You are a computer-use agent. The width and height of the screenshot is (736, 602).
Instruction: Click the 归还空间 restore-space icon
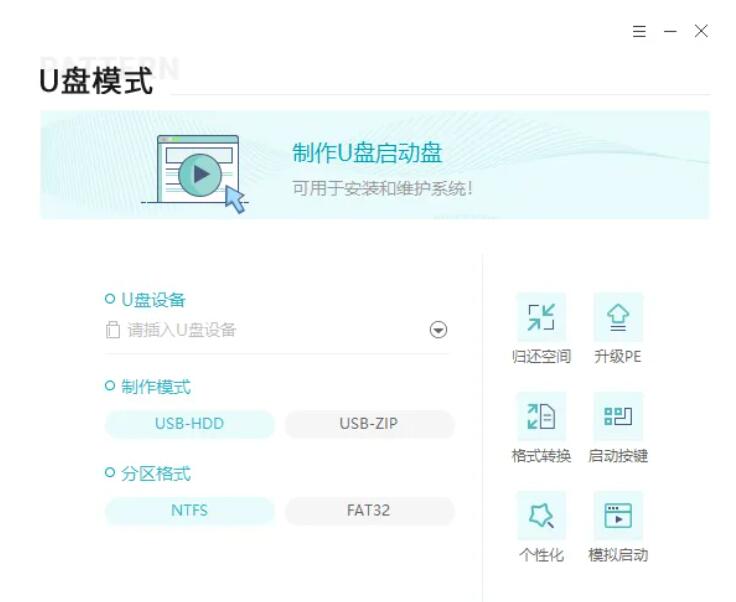pyautogui.click(x=541, y=317)
